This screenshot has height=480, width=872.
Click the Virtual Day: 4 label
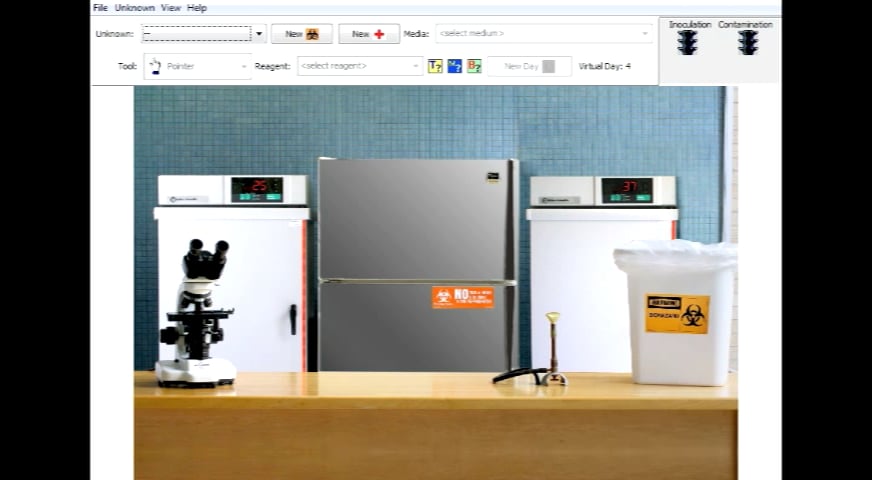coord(605,66)
